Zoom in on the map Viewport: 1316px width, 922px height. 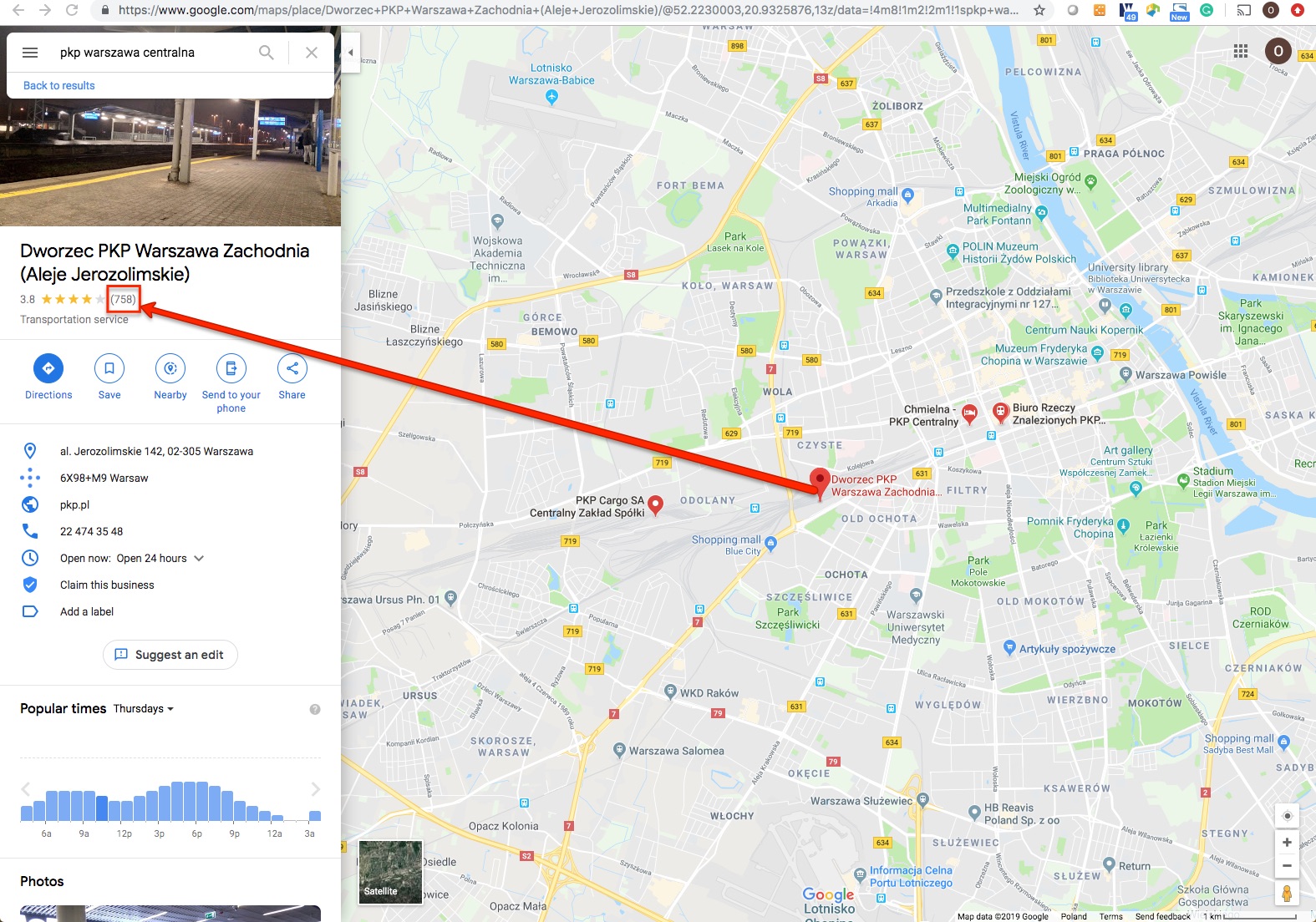[1287, 843]
